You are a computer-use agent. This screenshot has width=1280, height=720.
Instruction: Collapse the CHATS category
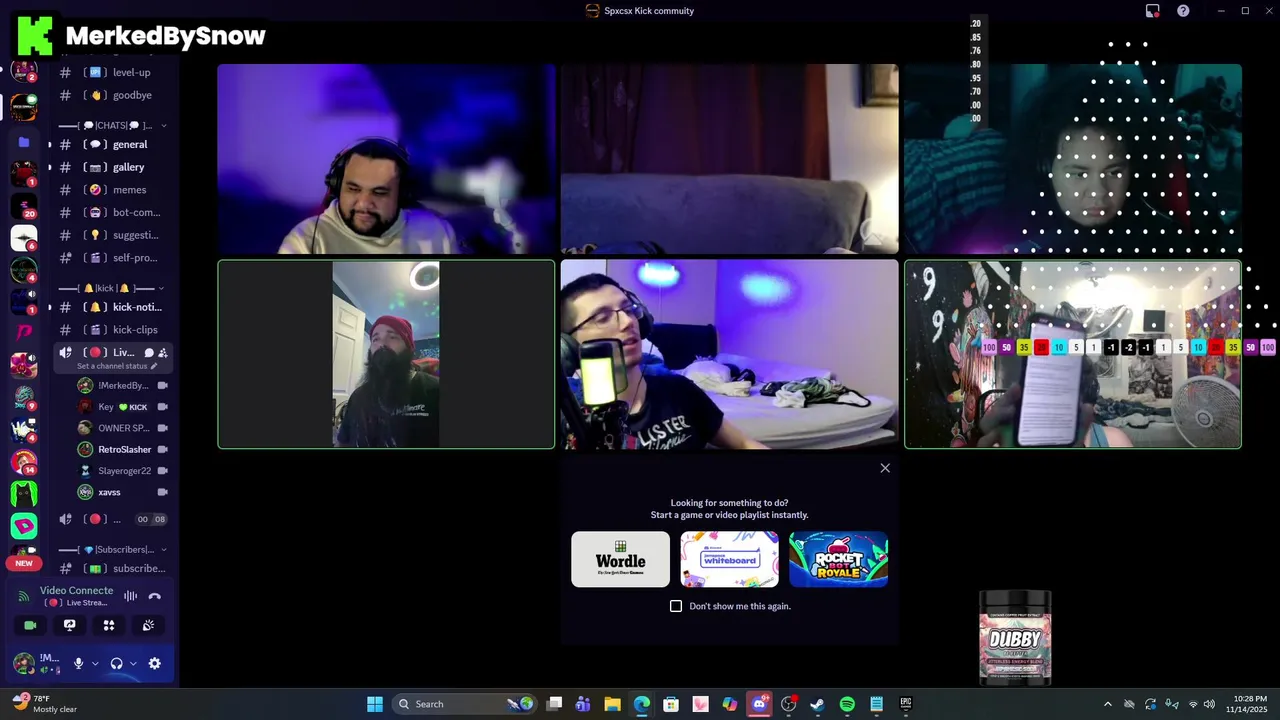pyautogui.click(x=112, y=125)
